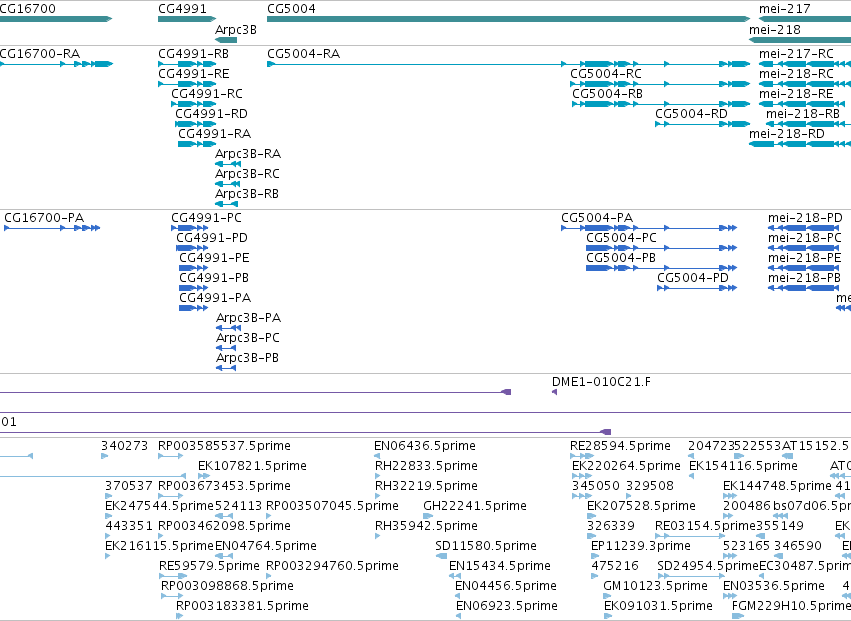Image resolution: width=851 pixels, height=621 pixels.
Task: Click protein CG4991-PC label
Action: pyautogui.click(x=206, y=218)
